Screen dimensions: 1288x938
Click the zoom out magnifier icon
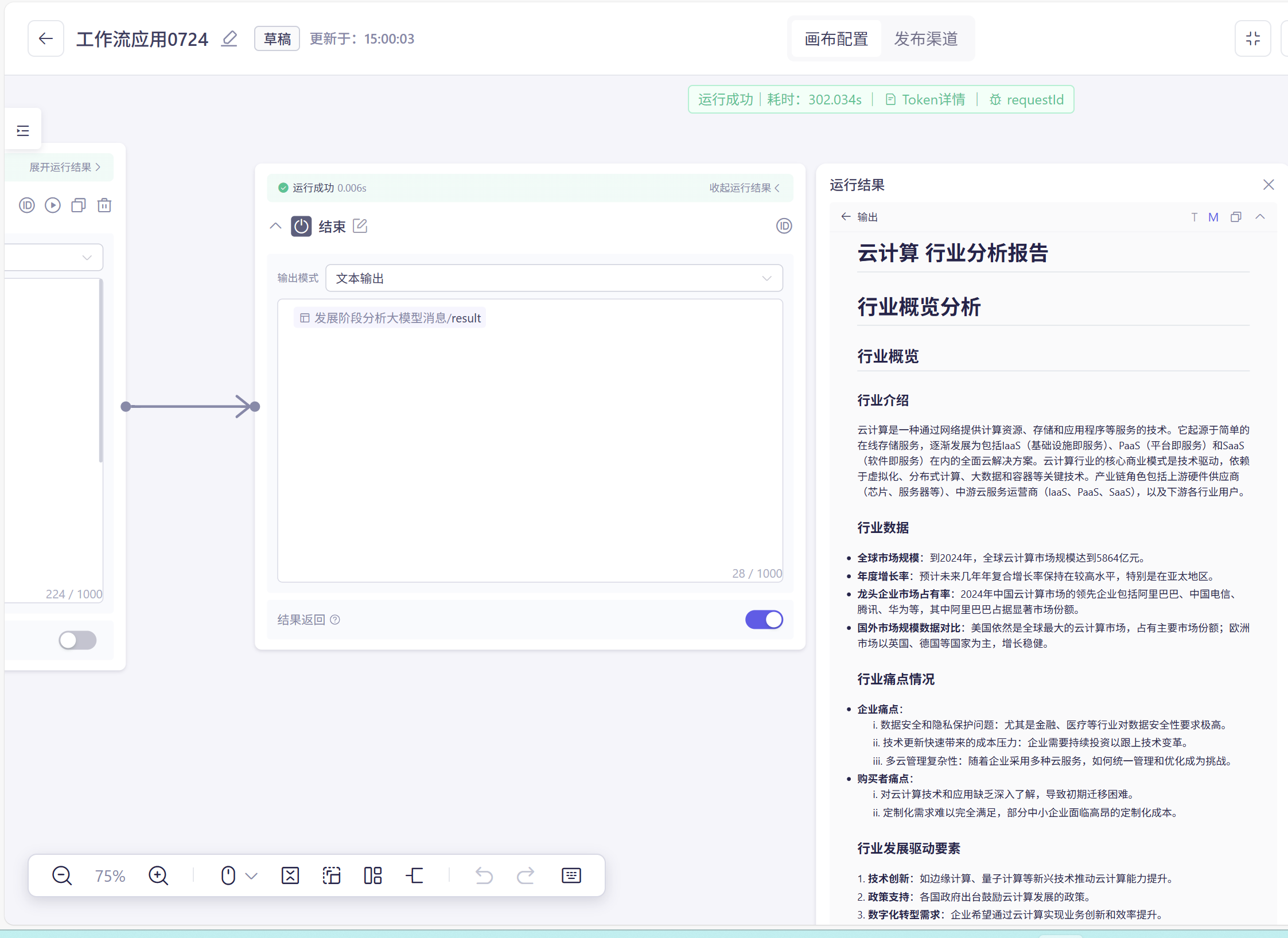tap(62, 876)
